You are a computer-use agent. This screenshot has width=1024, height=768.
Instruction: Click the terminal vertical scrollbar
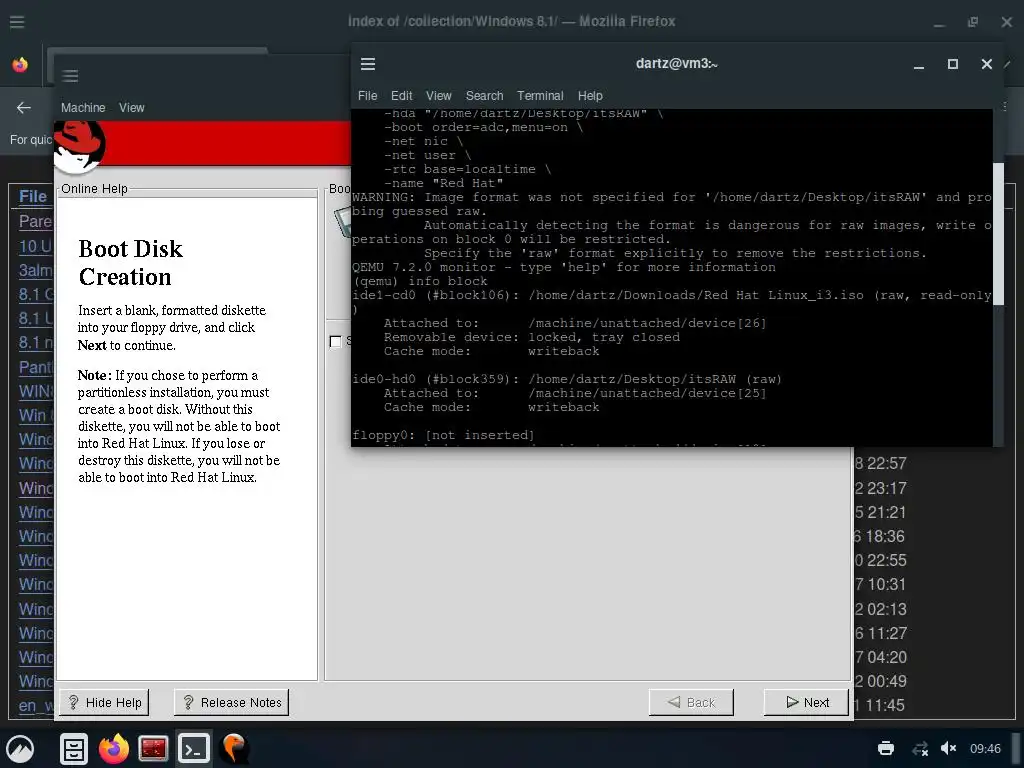pos(998,235)
